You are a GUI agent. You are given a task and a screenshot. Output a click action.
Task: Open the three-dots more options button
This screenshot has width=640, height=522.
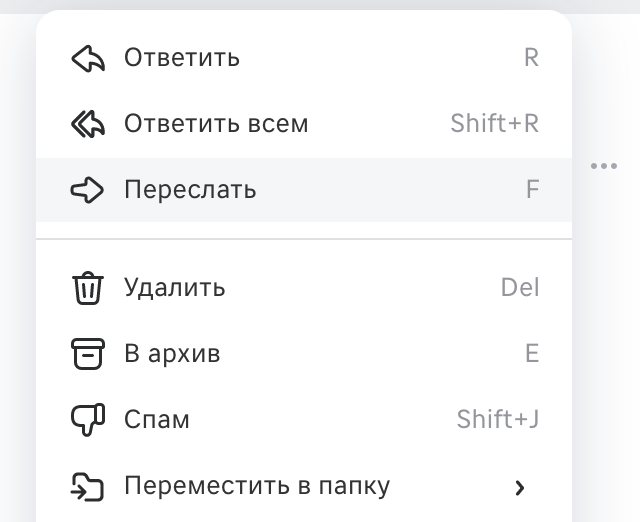point(604,166)
